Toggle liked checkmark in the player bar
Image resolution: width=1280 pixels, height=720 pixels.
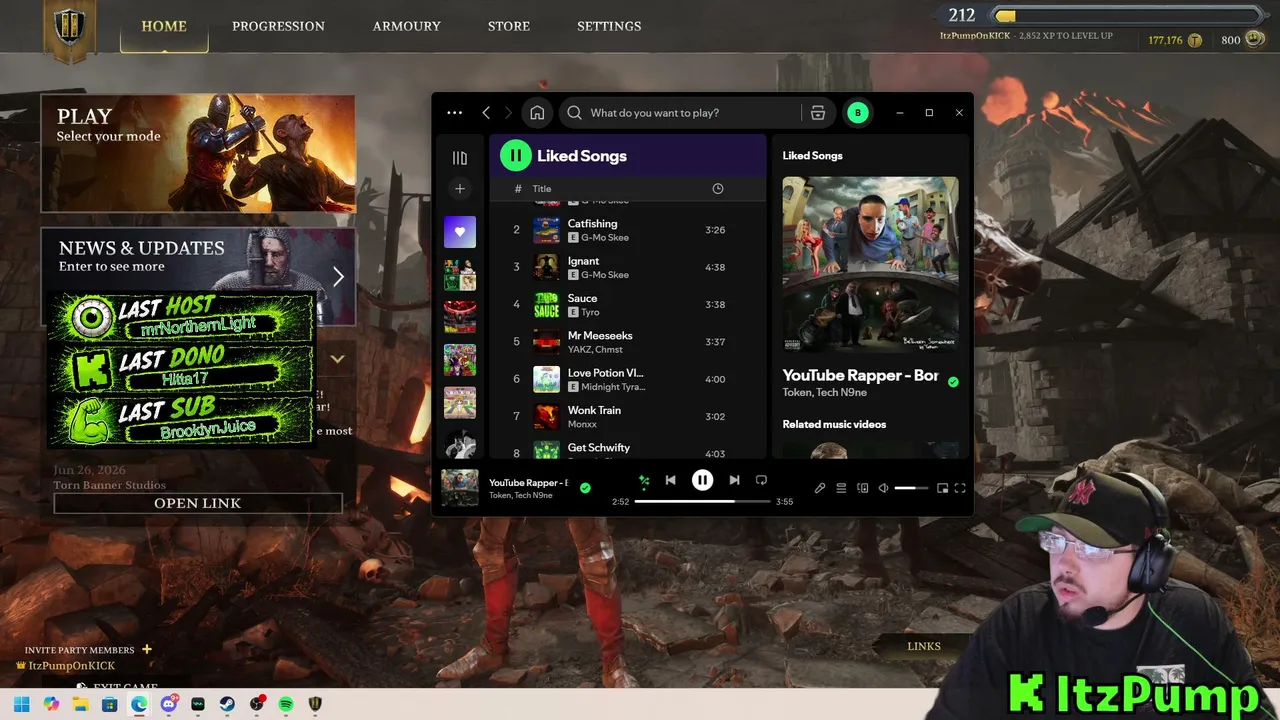(x=585, y=488)
